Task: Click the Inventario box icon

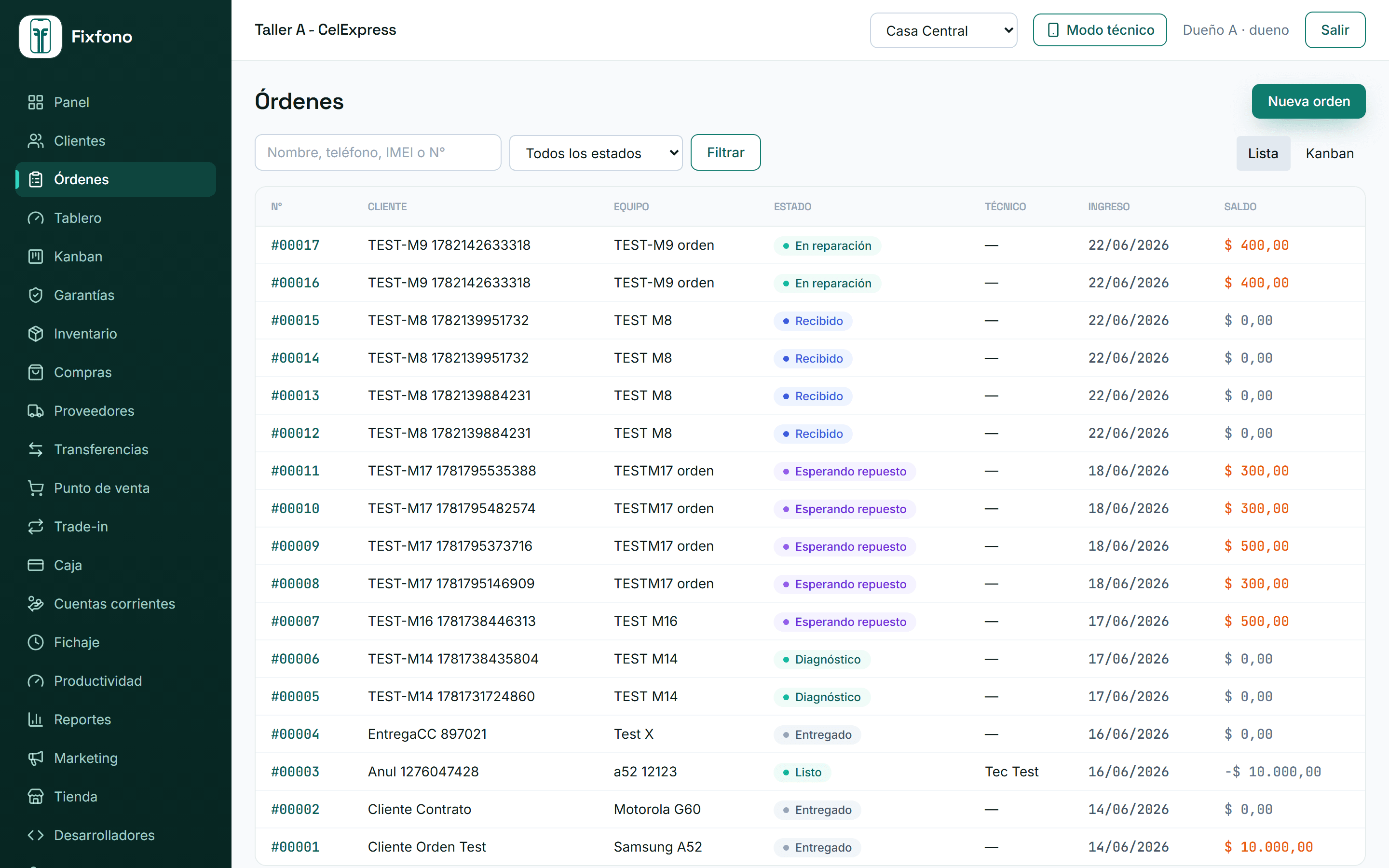Action: click(x=36, y=334)
